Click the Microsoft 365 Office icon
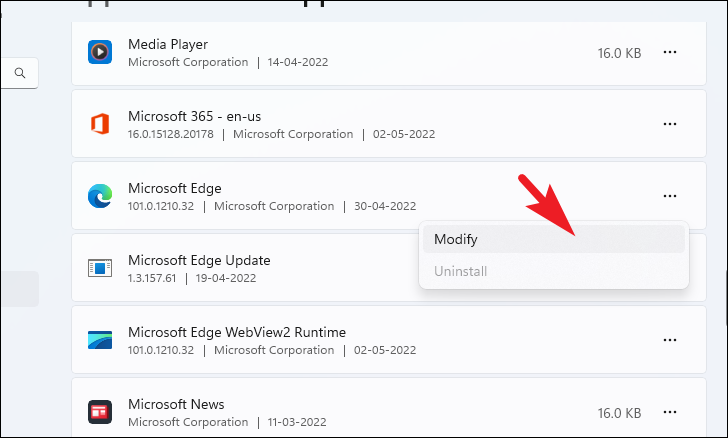Viewport: 728px width, 438px height. point(100,124)
